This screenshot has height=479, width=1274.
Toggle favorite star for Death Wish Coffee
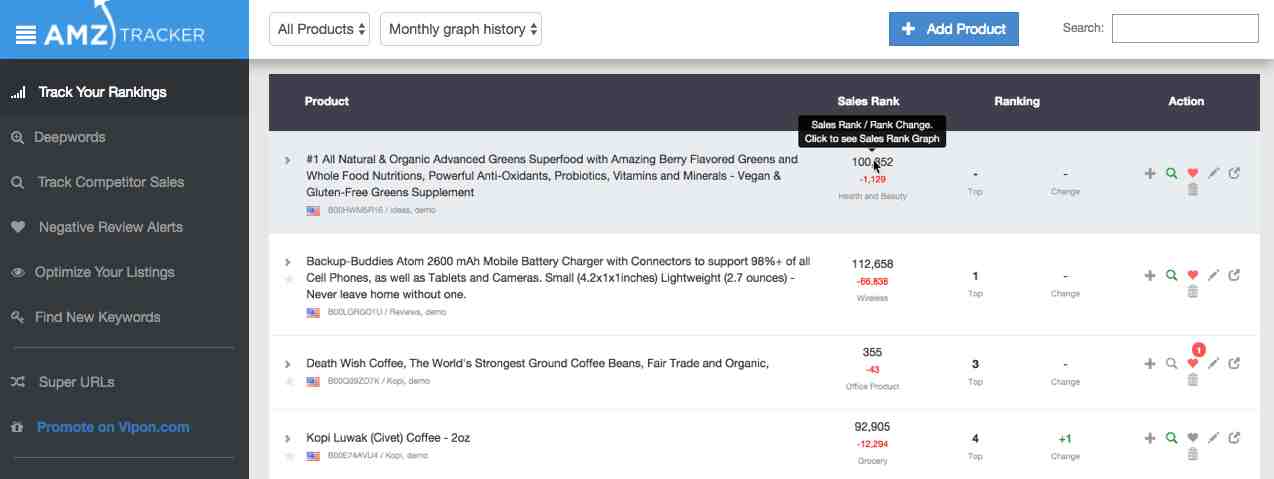[x=288, y=381]
